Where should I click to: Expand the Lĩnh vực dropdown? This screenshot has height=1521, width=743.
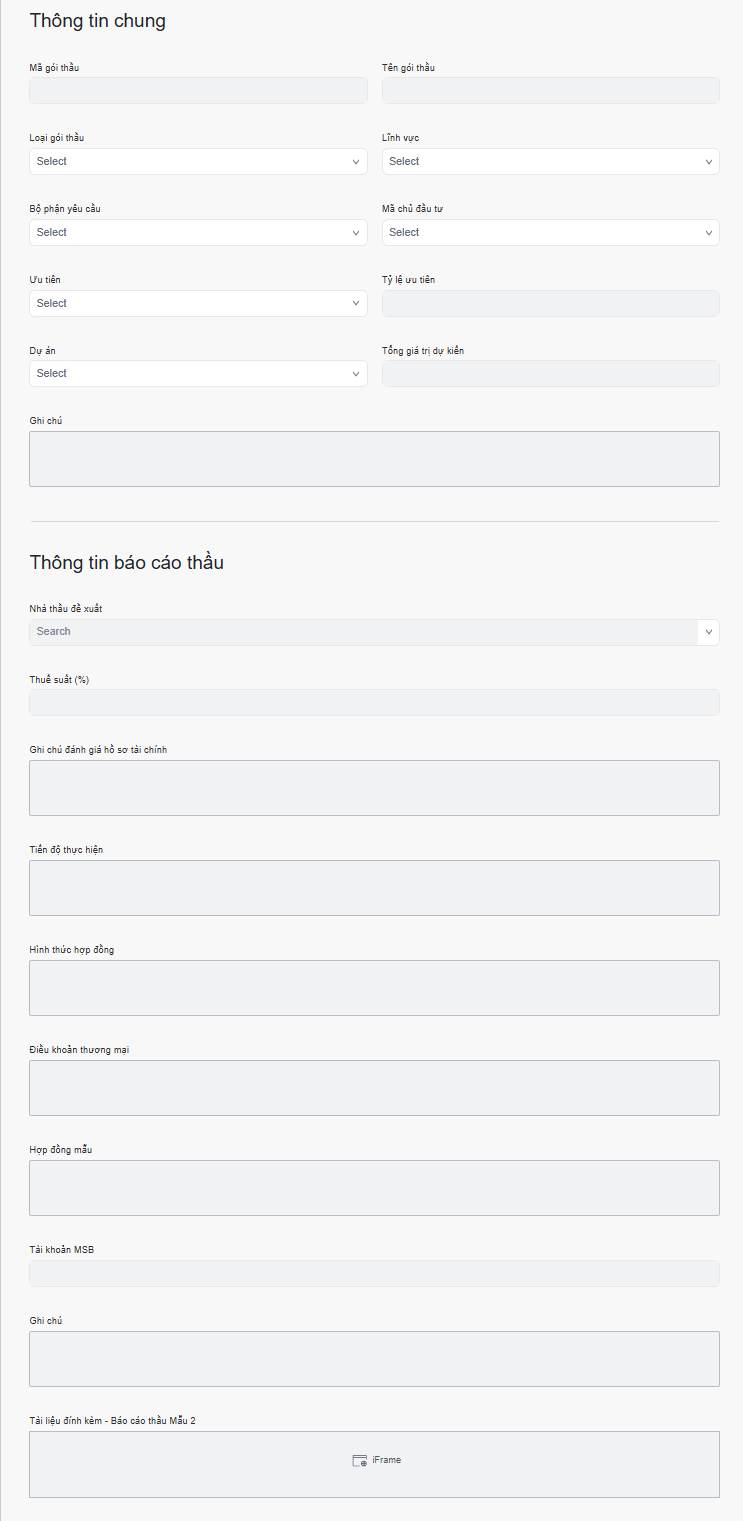550,162
